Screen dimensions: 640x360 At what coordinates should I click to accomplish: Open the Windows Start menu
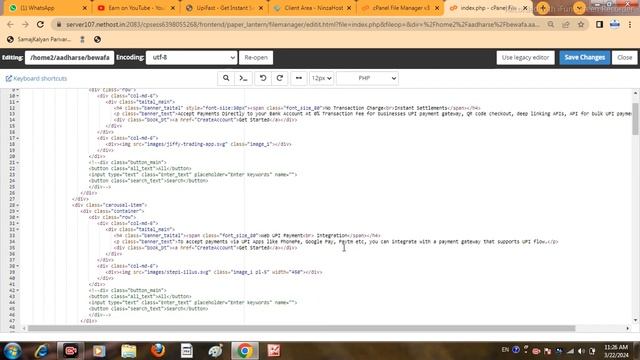pos(12,351)
